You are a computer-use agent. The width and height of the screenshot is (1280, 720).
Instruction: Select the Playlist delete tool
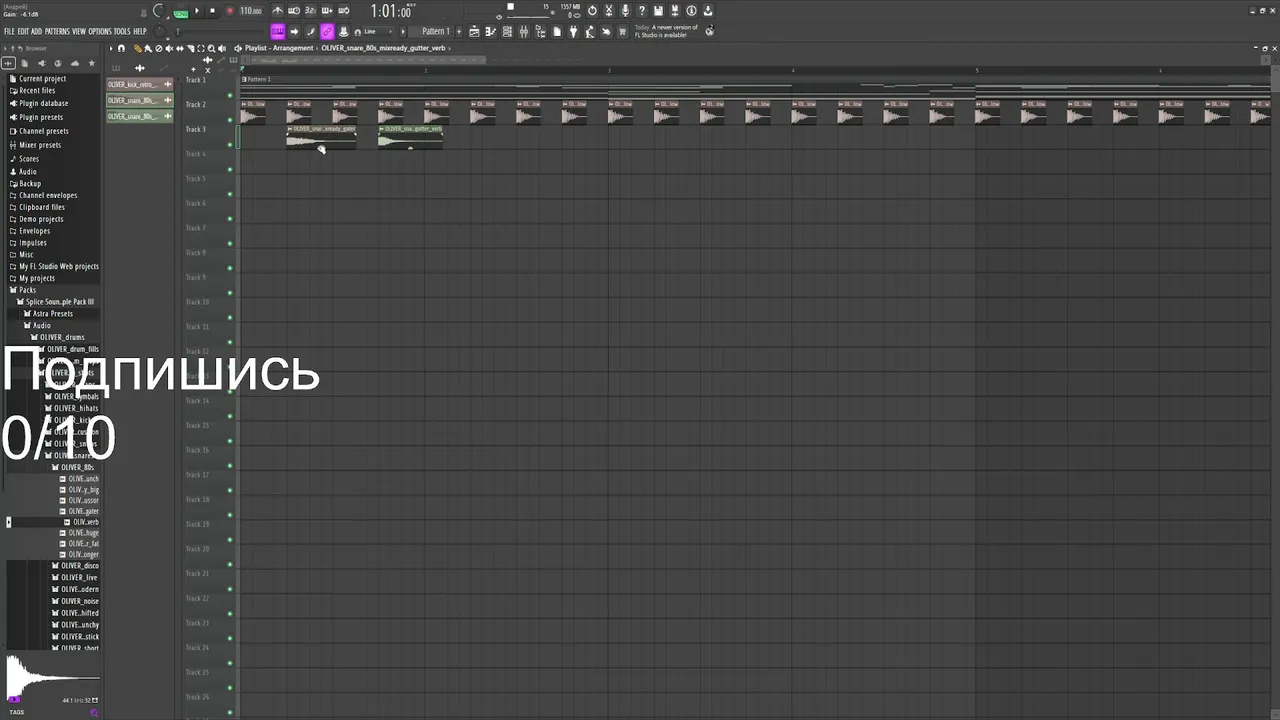tap(159, 48)
